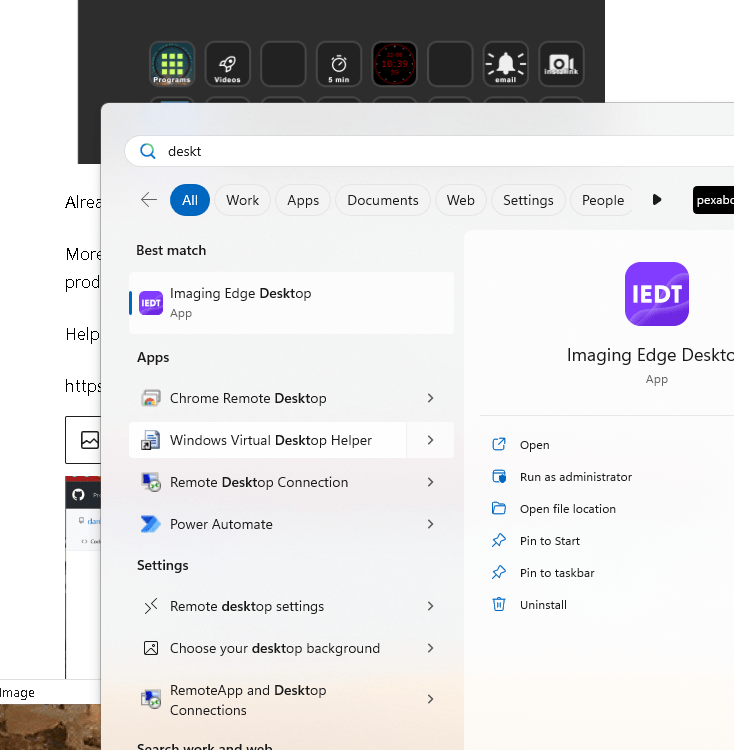Switch to the Settings filter tab
Screen dimensions: 734x750
pos(528,200)
